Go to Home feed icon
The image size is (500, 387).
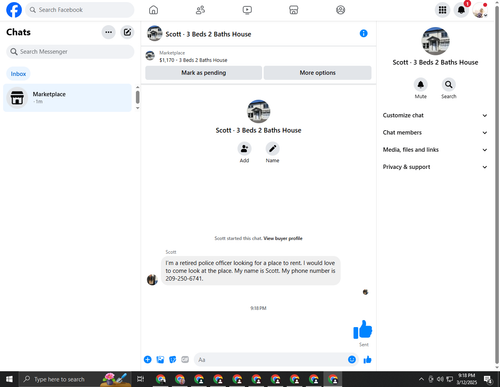tap(153, 10)
